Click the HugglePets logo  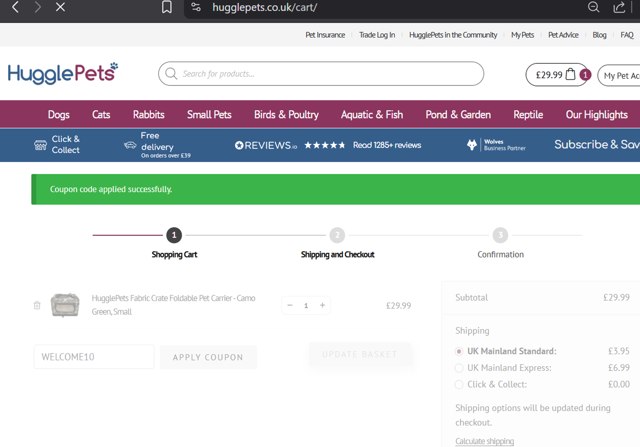click(x=63, y=73)
